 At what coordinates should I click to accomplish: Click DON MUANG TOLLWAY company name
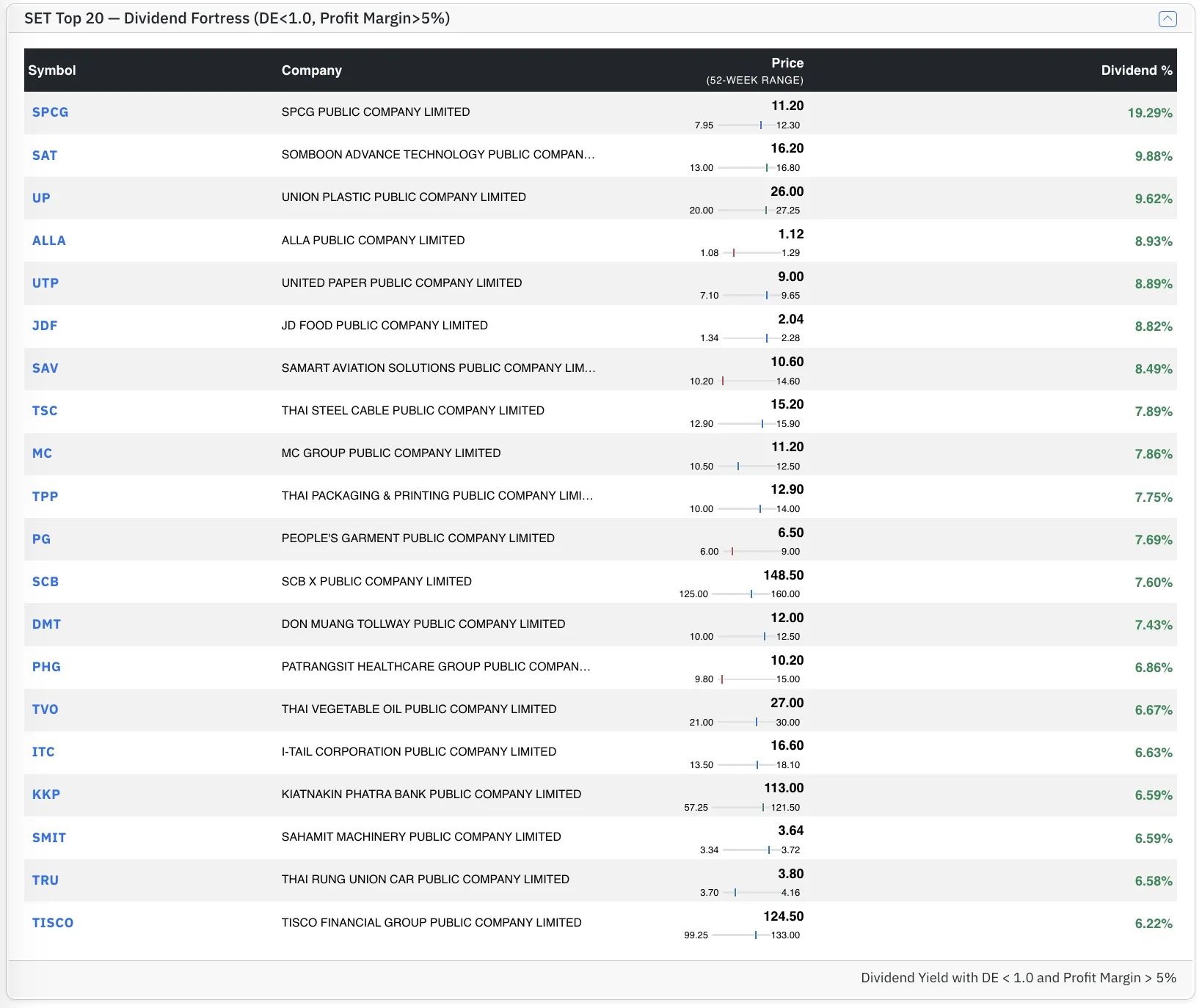pyautogui.click(x=423, y=624)
